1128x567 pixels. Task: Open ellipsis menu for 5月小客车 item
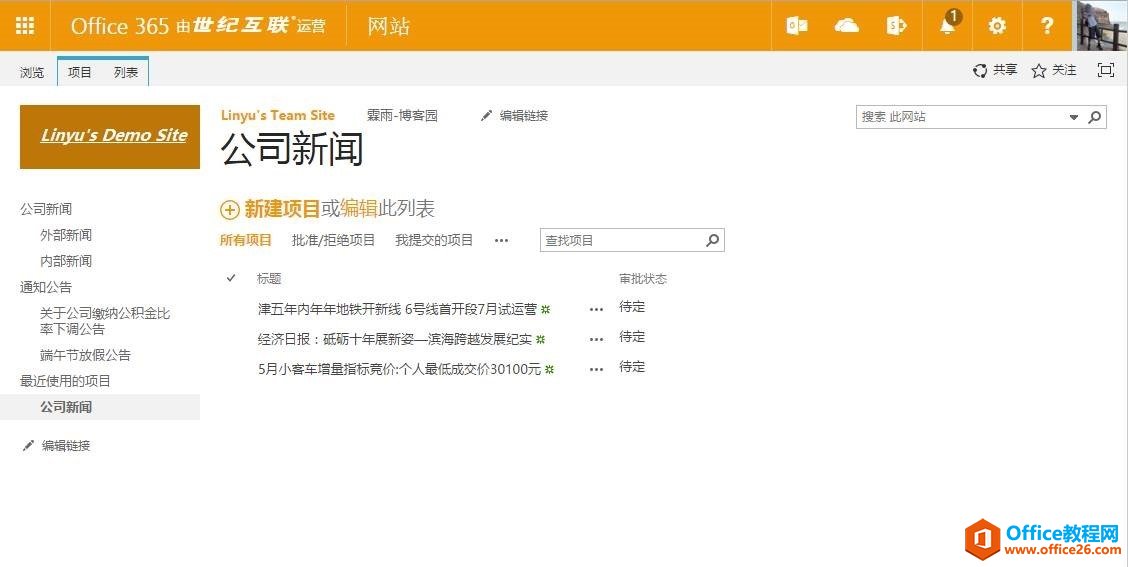click(x=596, y=370)
